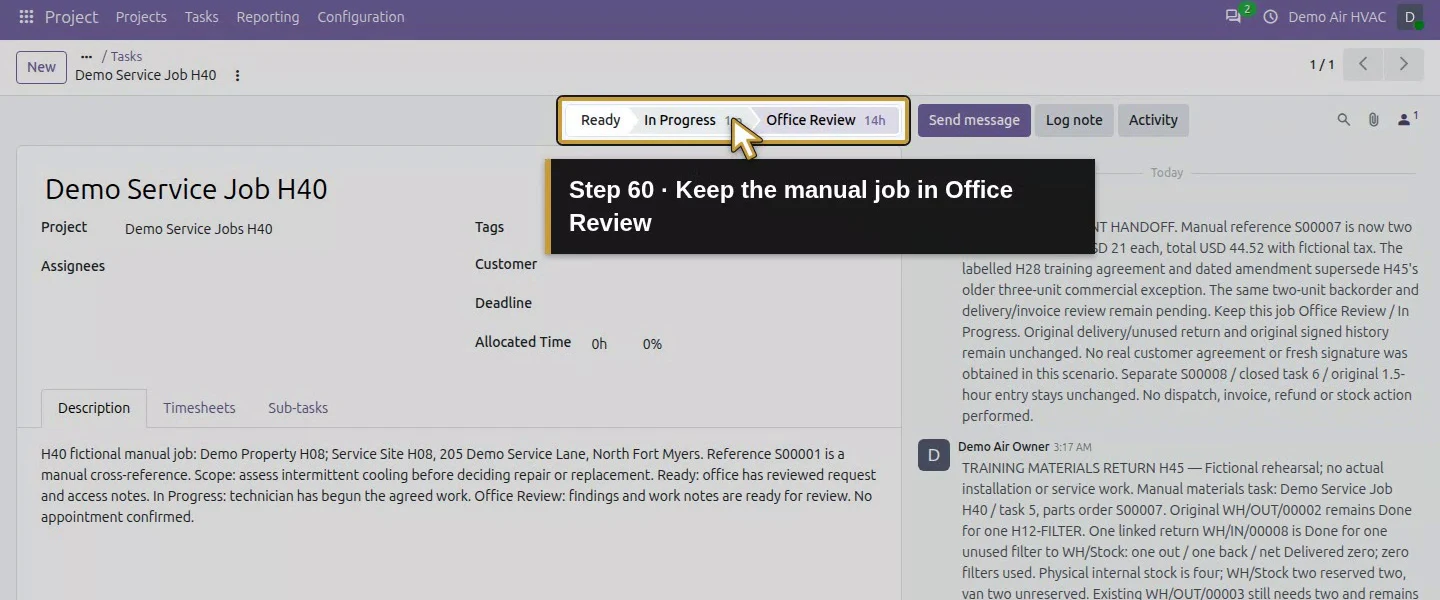Open the activities clock icon
Viewport: 1440px width, 600px height.
1271,17
